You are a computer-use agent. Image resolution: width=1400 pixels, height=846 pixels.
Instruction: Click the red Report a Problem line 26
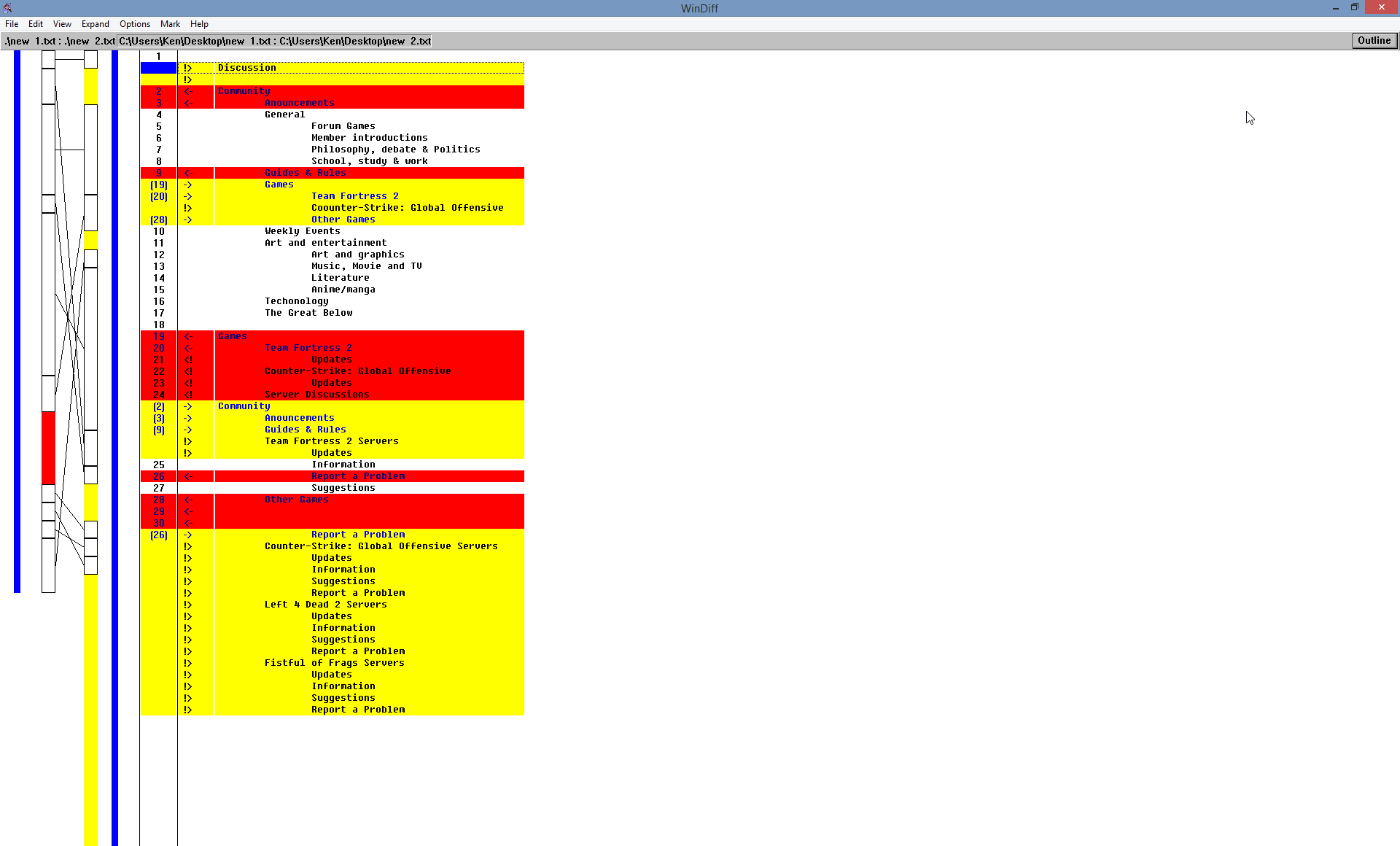(x=357, y=476)
